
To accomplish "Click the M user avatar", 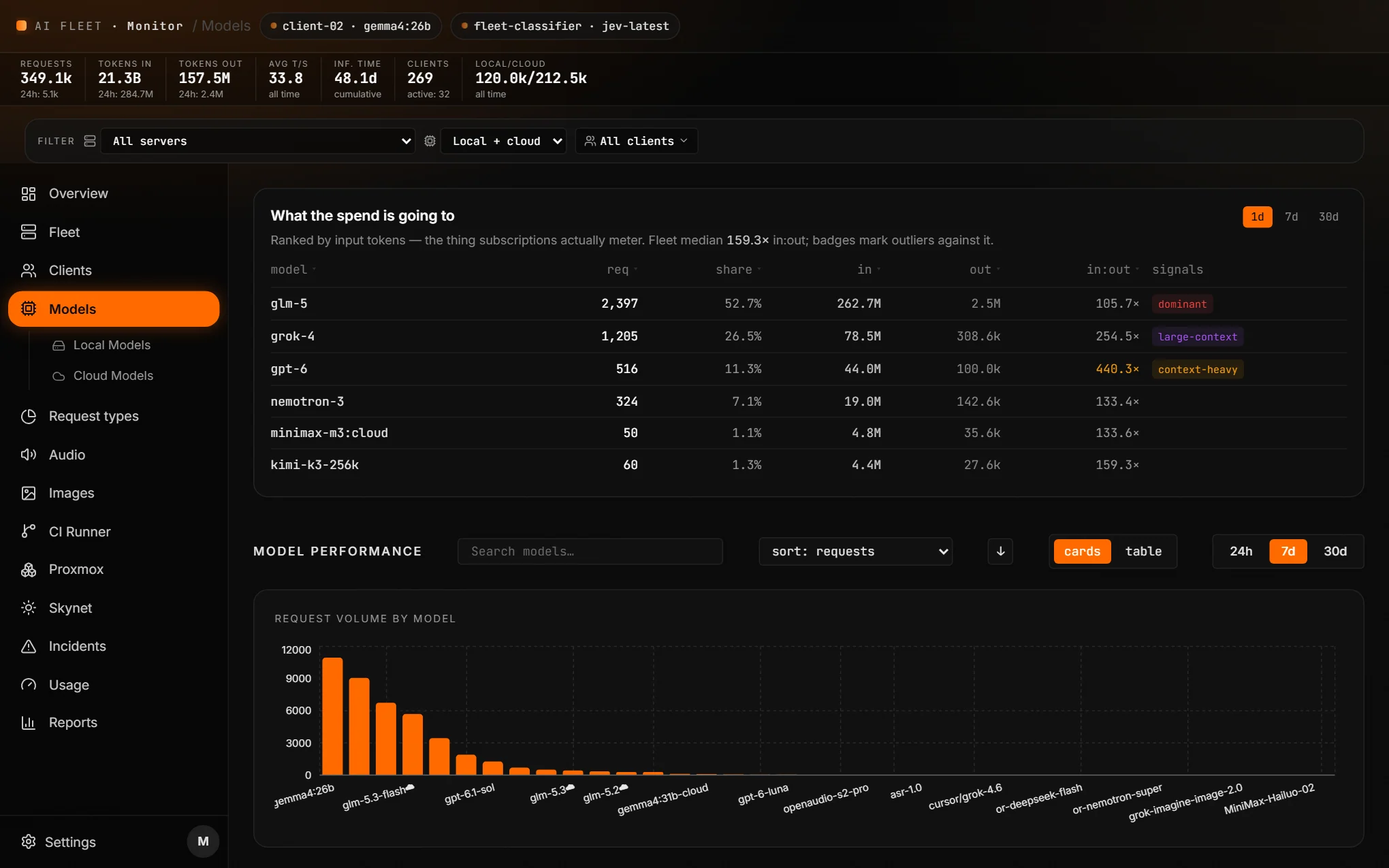I will tap(203, 841).
